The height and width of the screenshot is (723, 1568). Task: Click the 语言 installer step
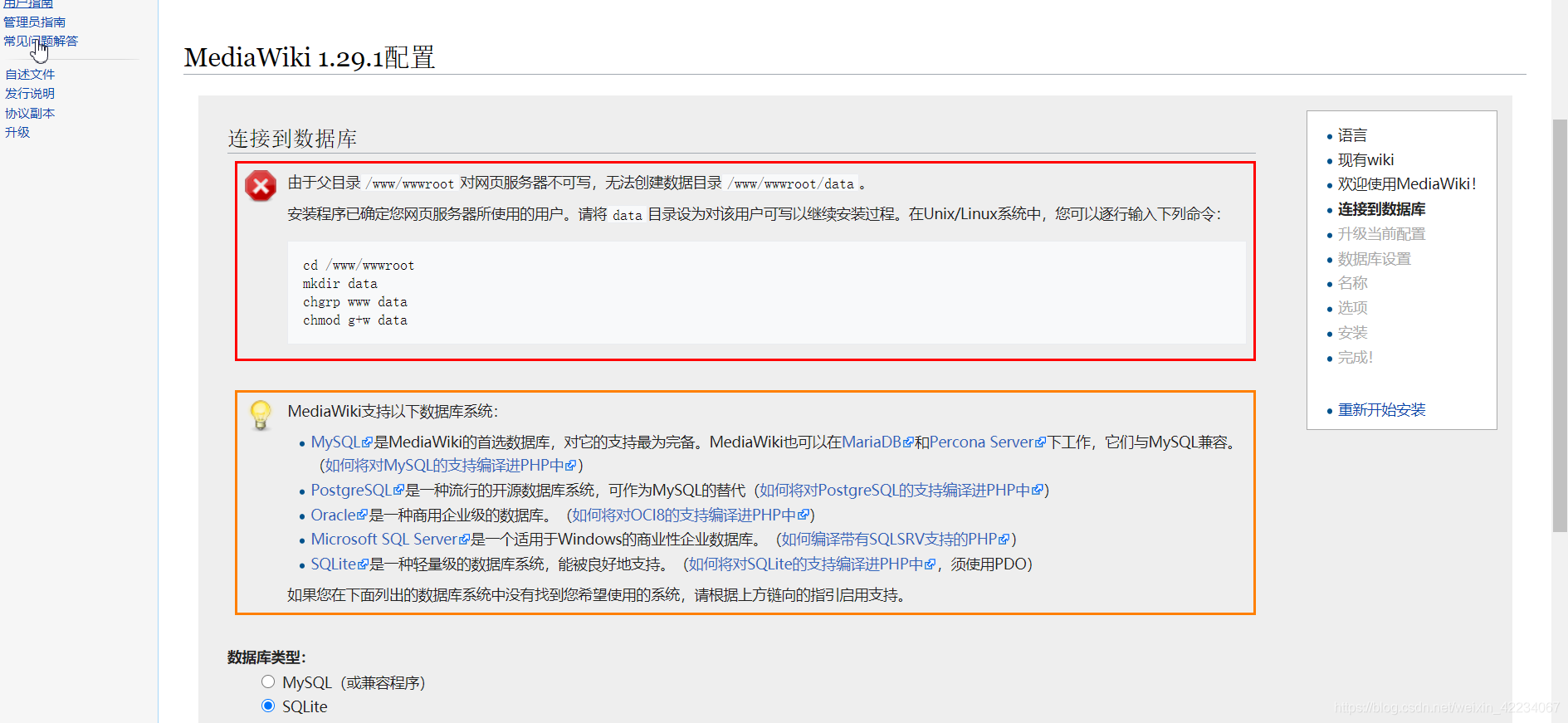tap(1352, 135)
